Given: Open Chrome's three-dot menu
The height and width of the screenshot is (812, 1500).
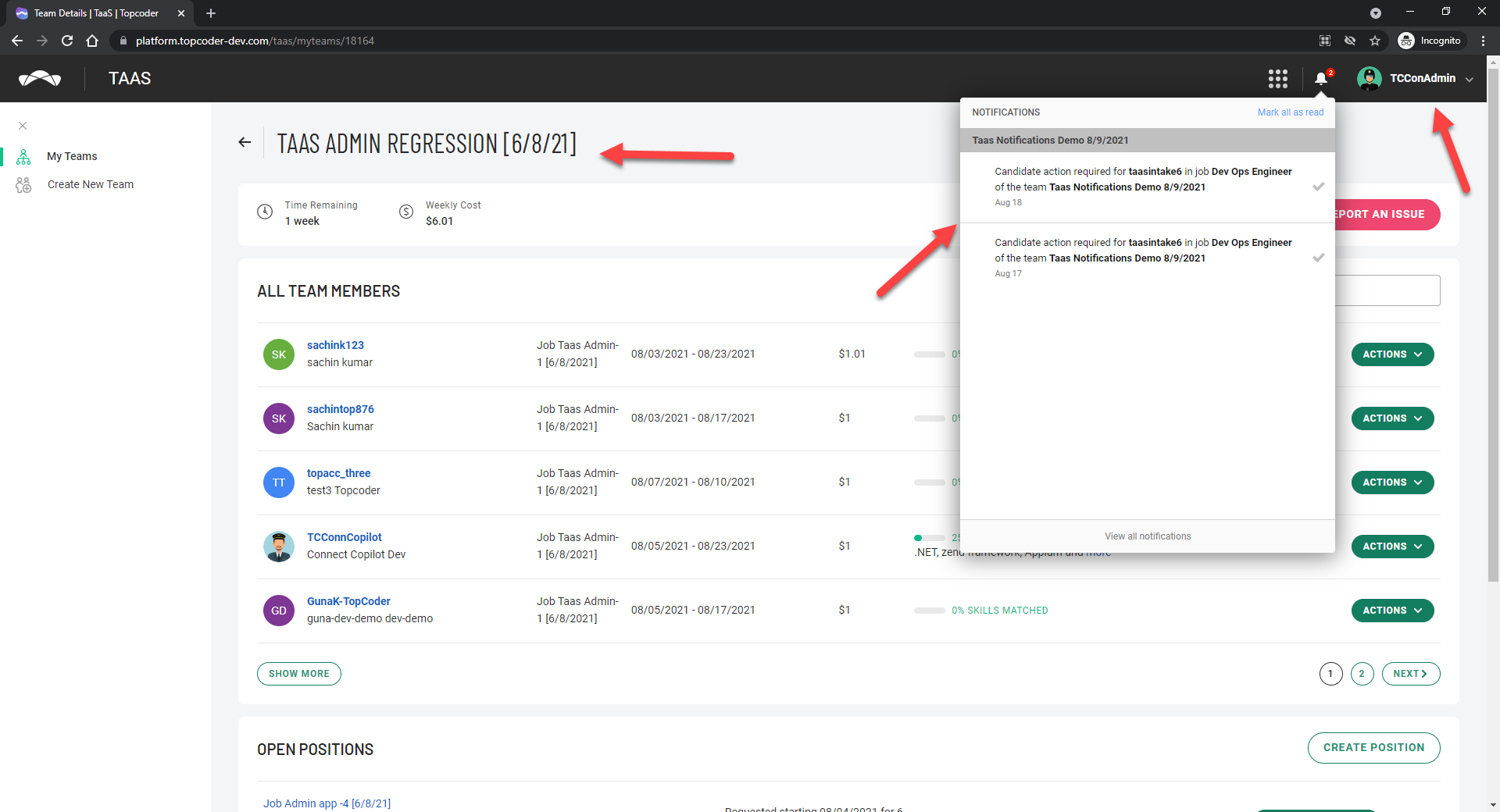Looking at the screenshot, I should [1483, 41].
